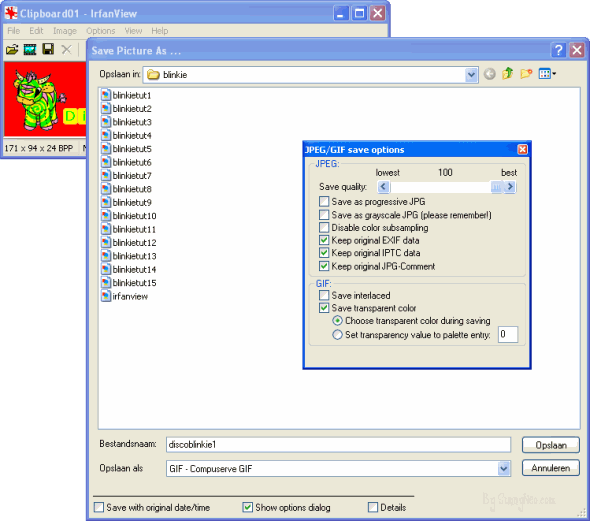Select the blinkietut12 file icon
Image resolution: width=590 pixels, height=521 pixels.
[x=106, y=242]
